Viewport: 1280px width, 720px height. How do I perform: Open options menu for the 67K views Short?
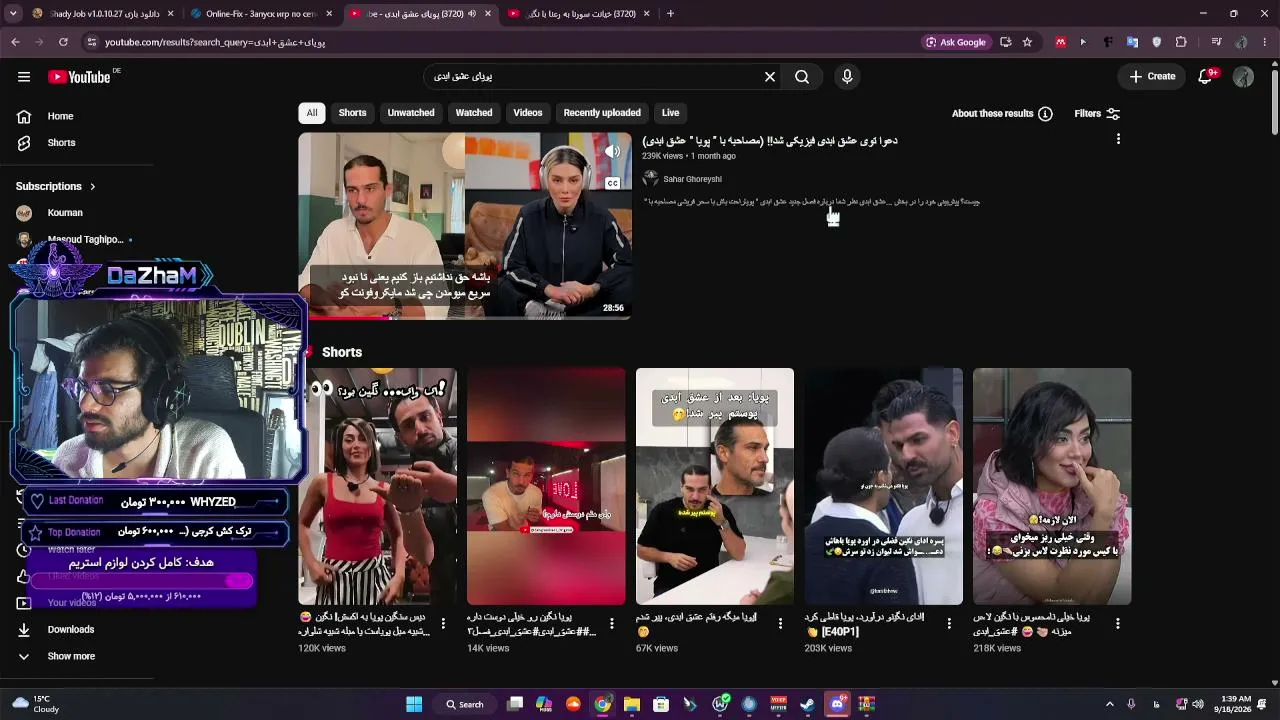click(781, 624)
